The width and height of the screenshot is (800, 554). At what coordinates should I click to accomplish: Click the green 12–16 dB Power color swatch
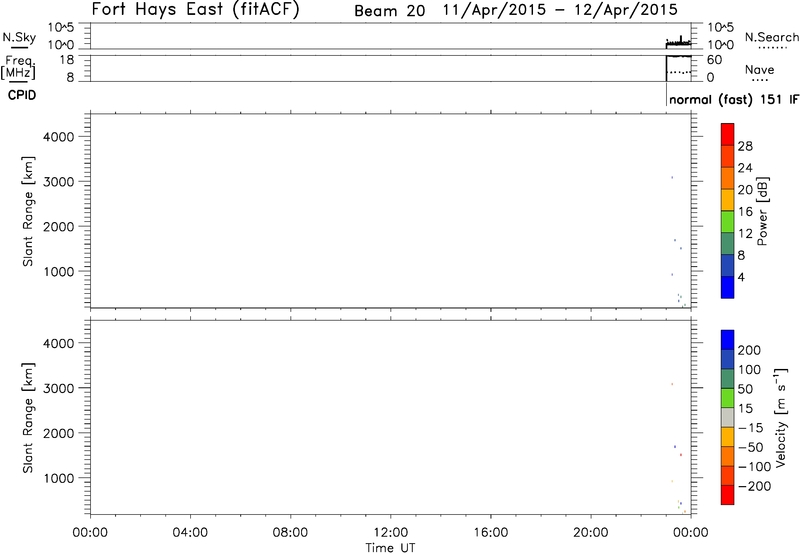pyautogui.click(x=728, y=222)
